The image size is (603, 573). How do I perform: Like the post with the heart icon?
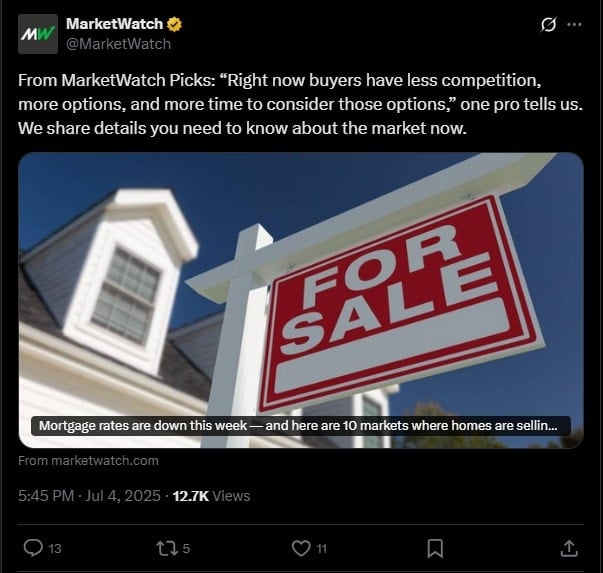point(301,548)
